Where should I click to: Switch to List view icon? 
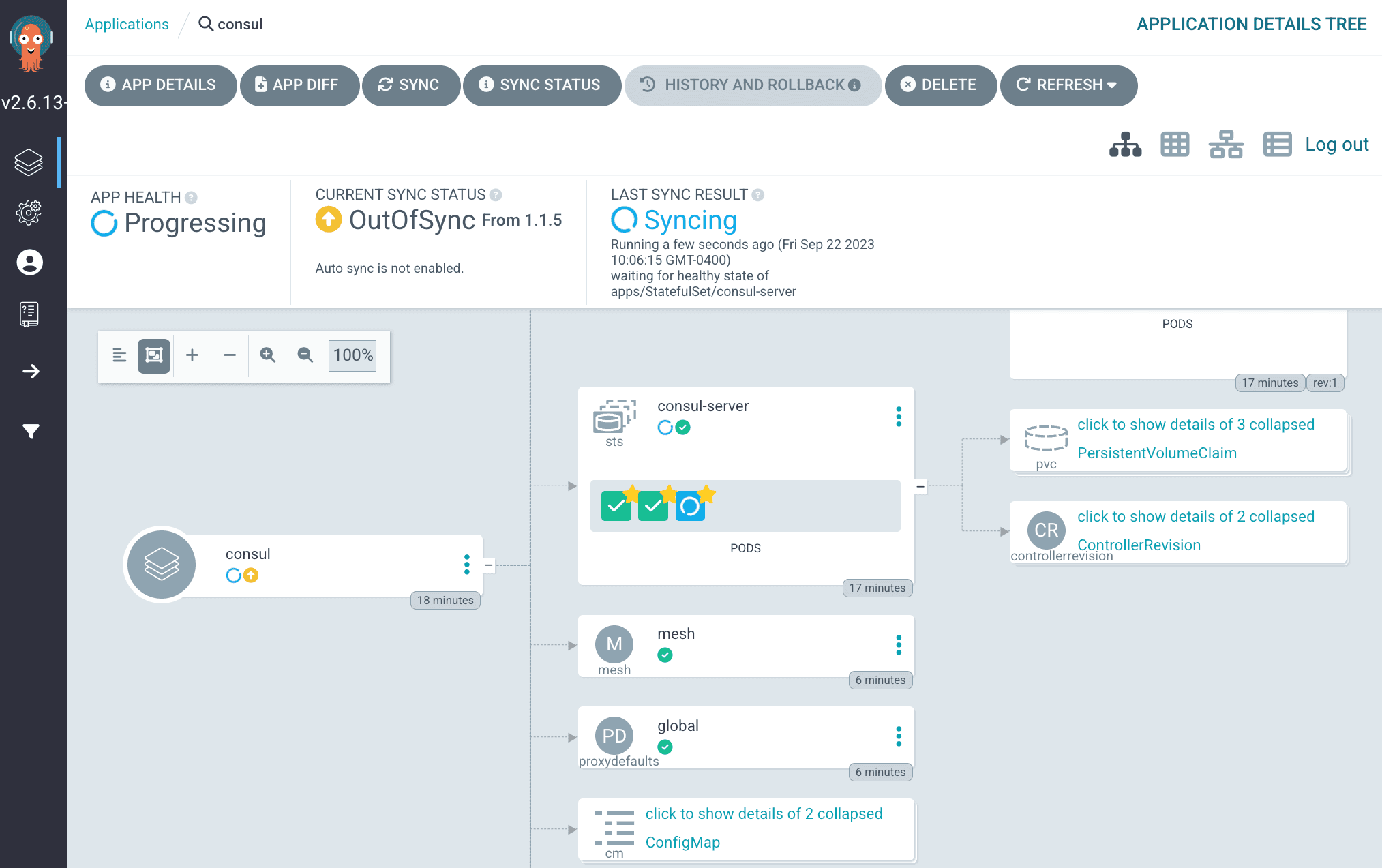pyautogui.click(x=1276, y=145)
